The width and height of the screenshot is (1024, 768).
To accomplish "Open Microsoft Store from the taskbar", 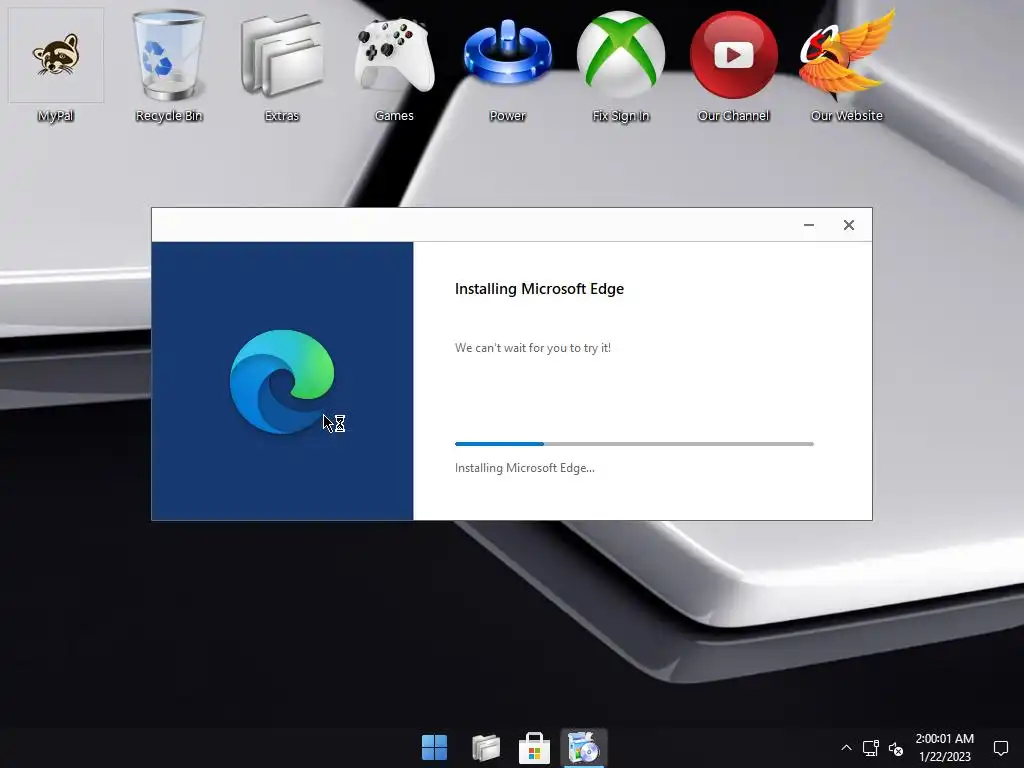I will click(x=534, y=748).
